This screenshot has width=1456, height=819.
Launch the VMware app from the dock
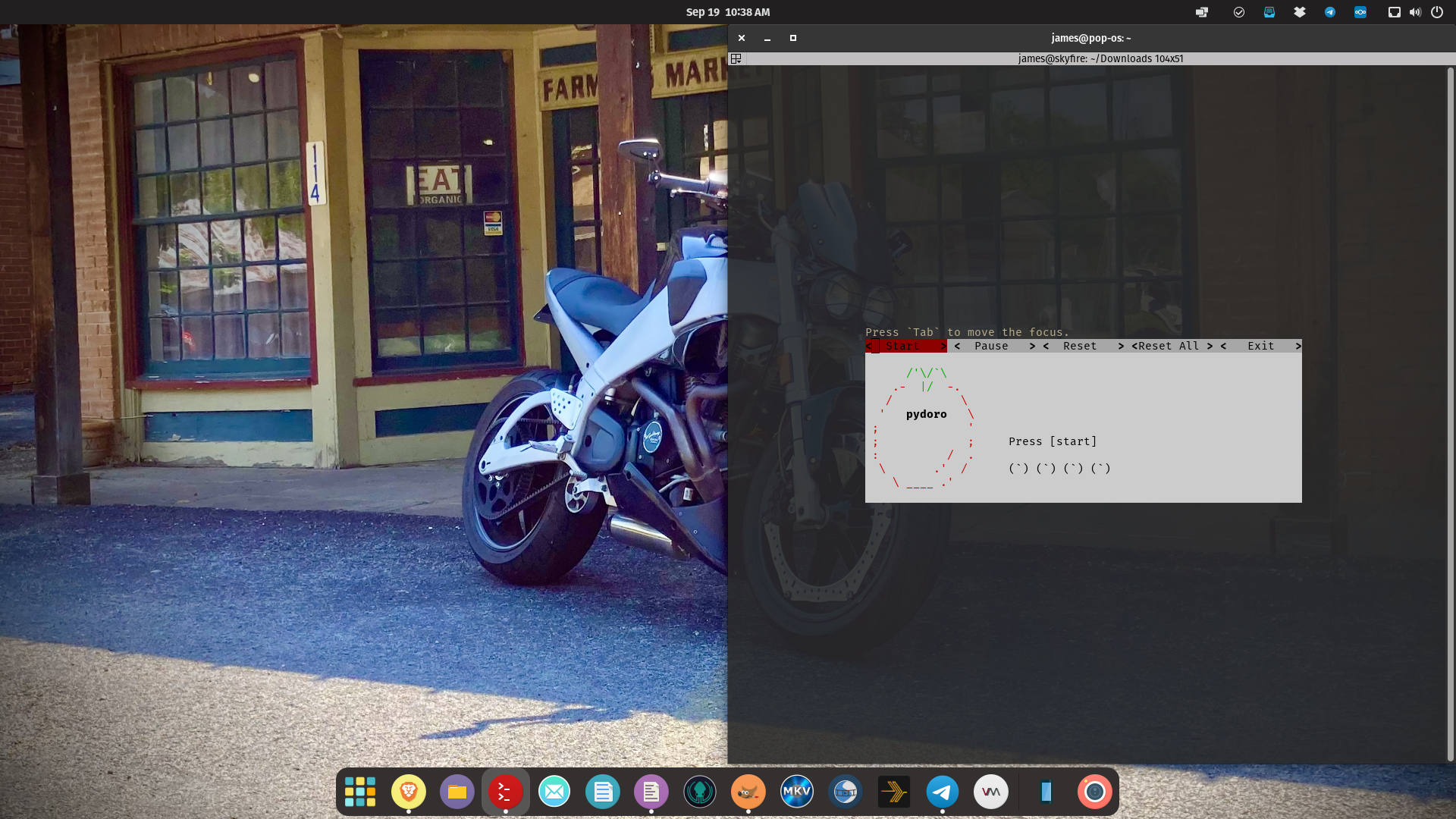(x=991, y=791)
